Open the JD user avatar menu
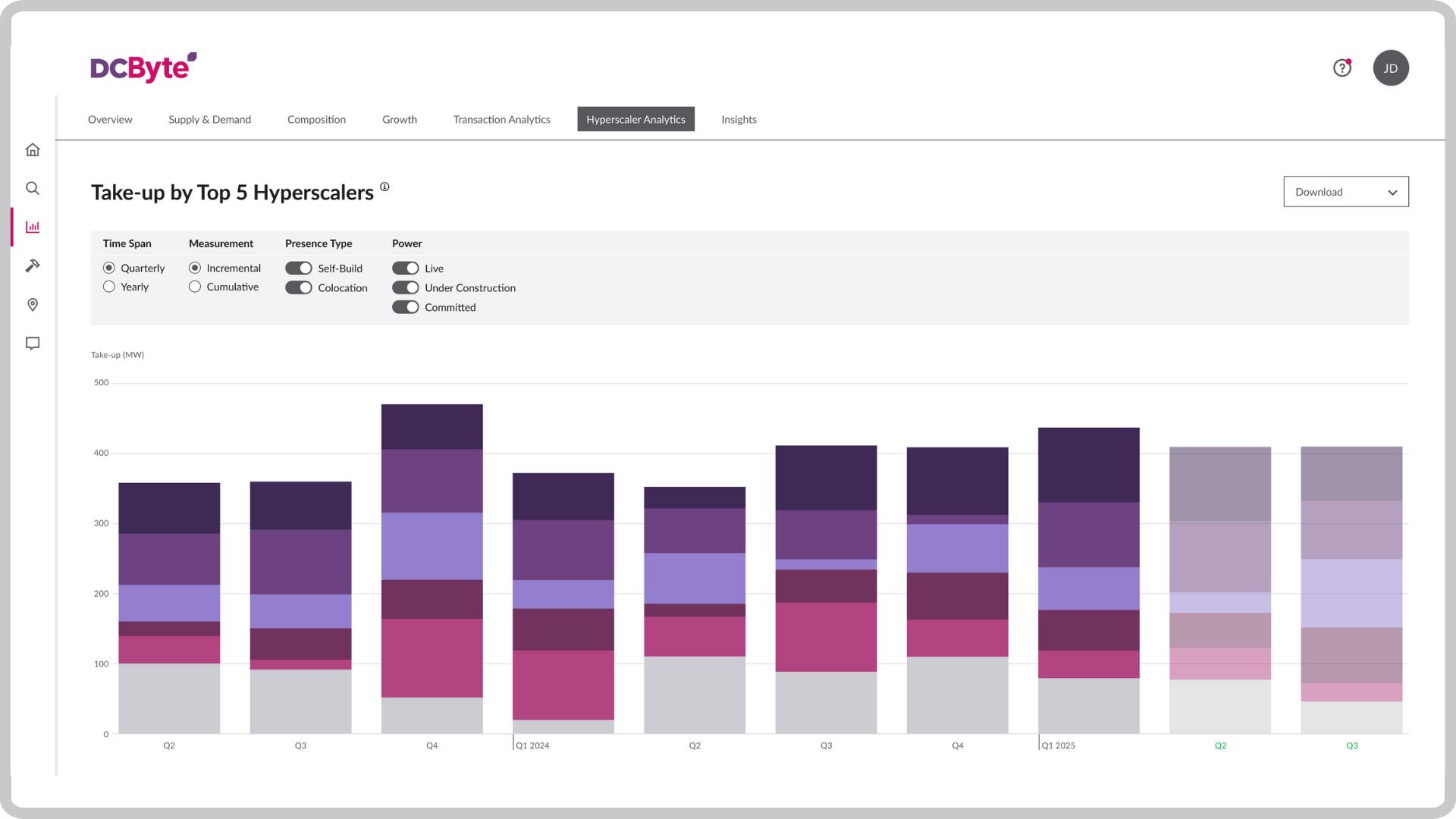Screen dimensions: 1456x819 (1391, 67)
